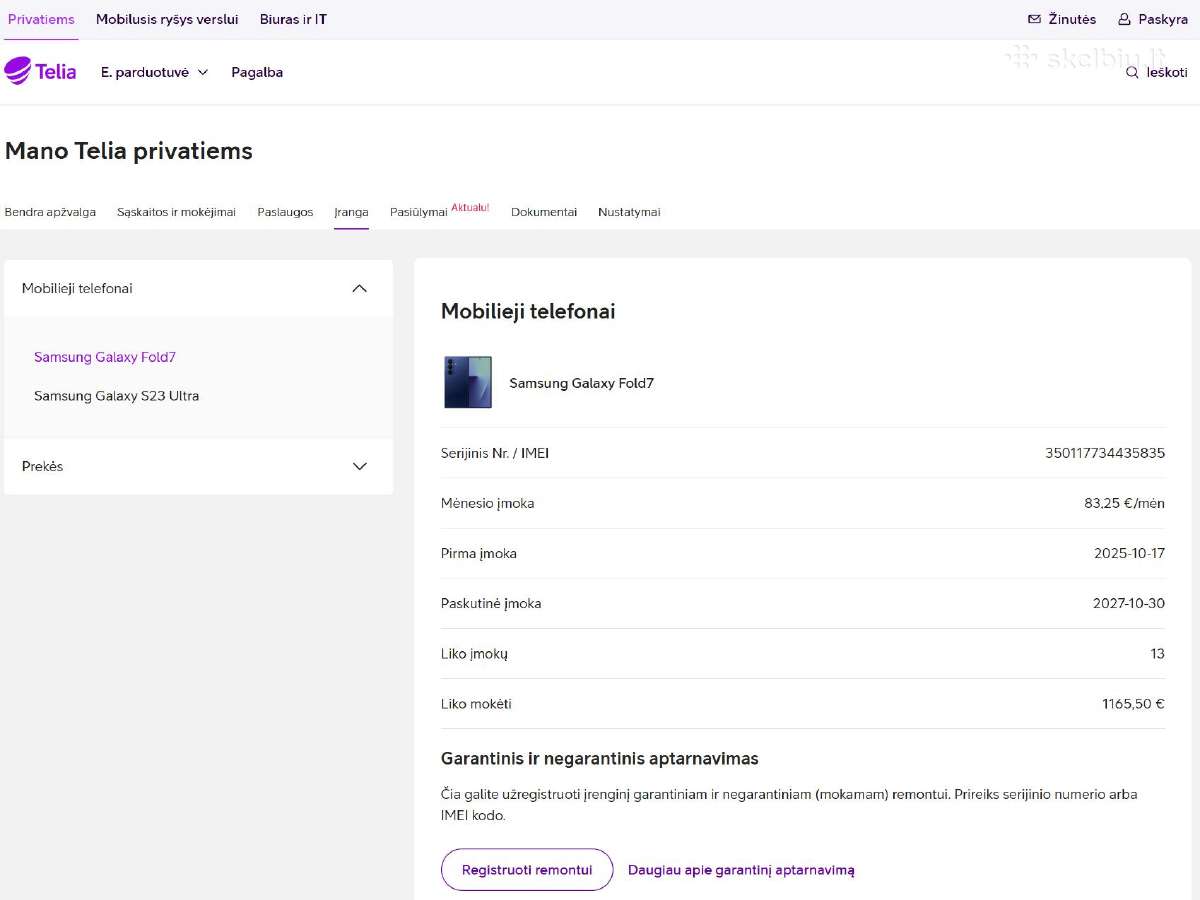Go to the Nustatymai tab

click(x=629, y=212)
